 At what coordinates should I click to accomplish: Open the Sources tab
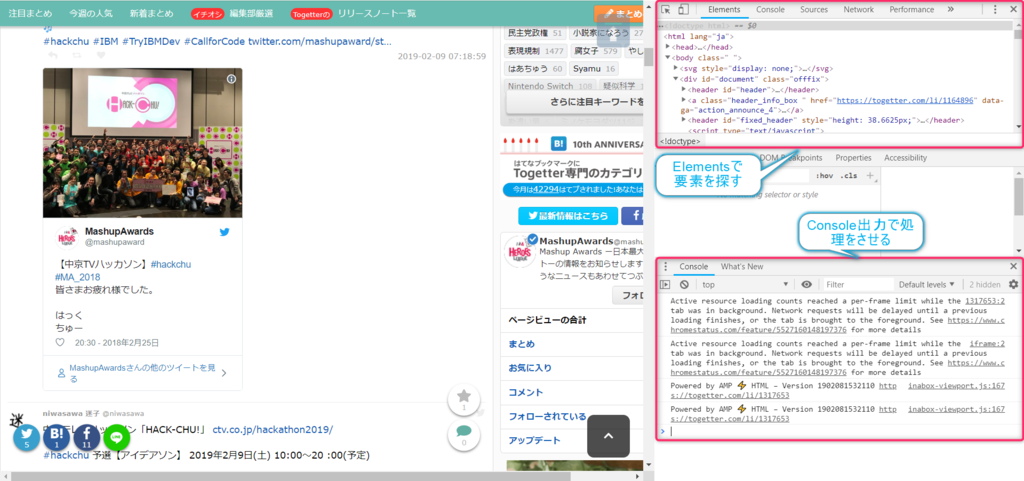coord(814,10)
